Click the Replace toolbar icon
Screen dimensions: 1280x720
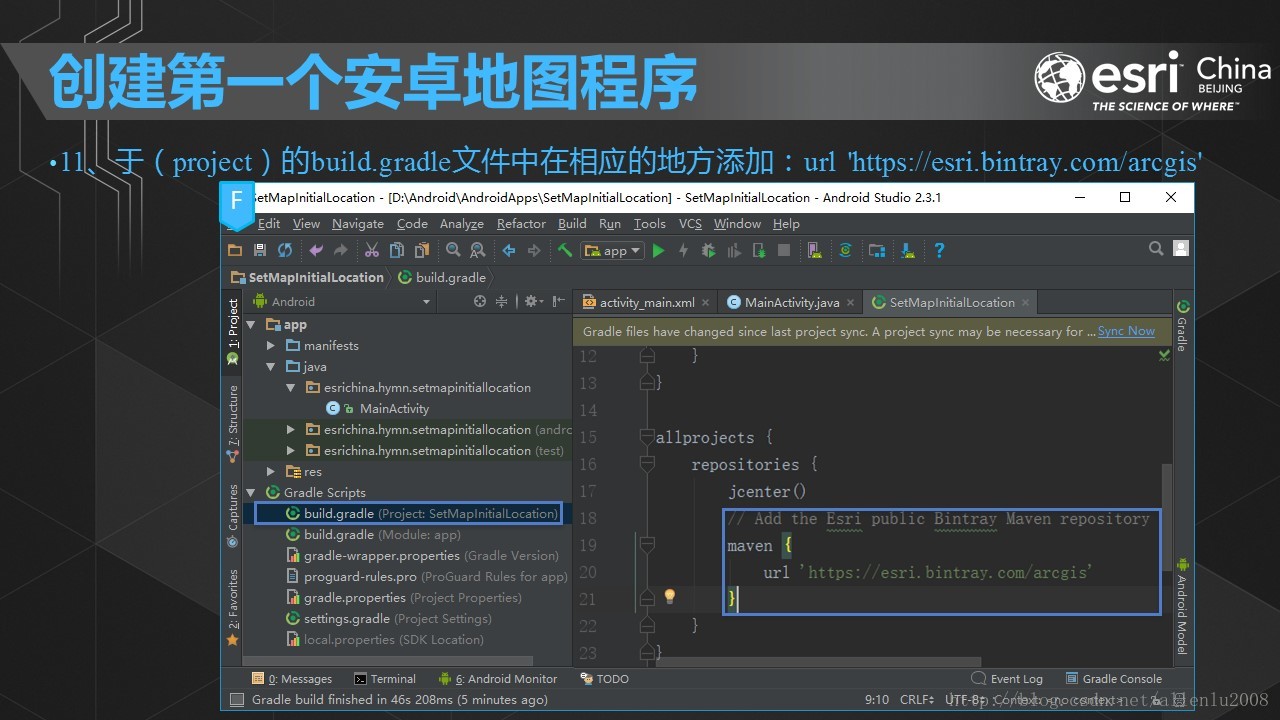pyautogui.click(x=478, y=250)
